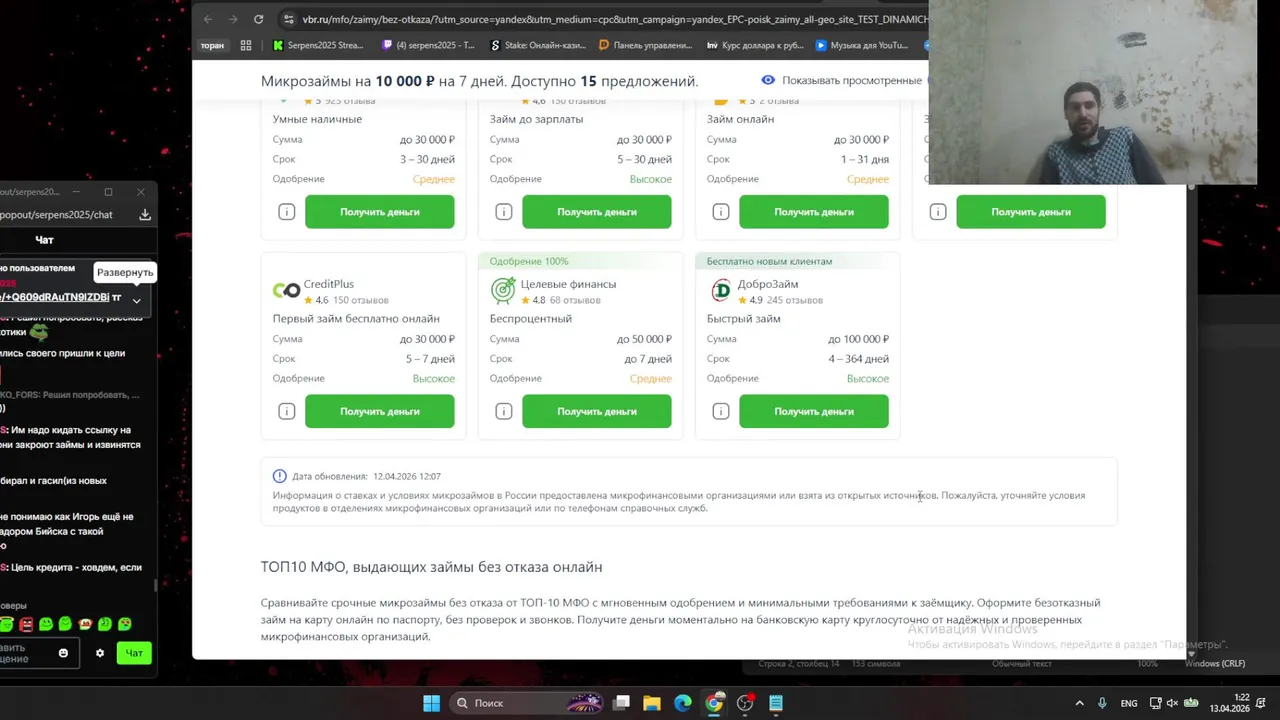Click microphone icon in system tray

pos(1102,703)
